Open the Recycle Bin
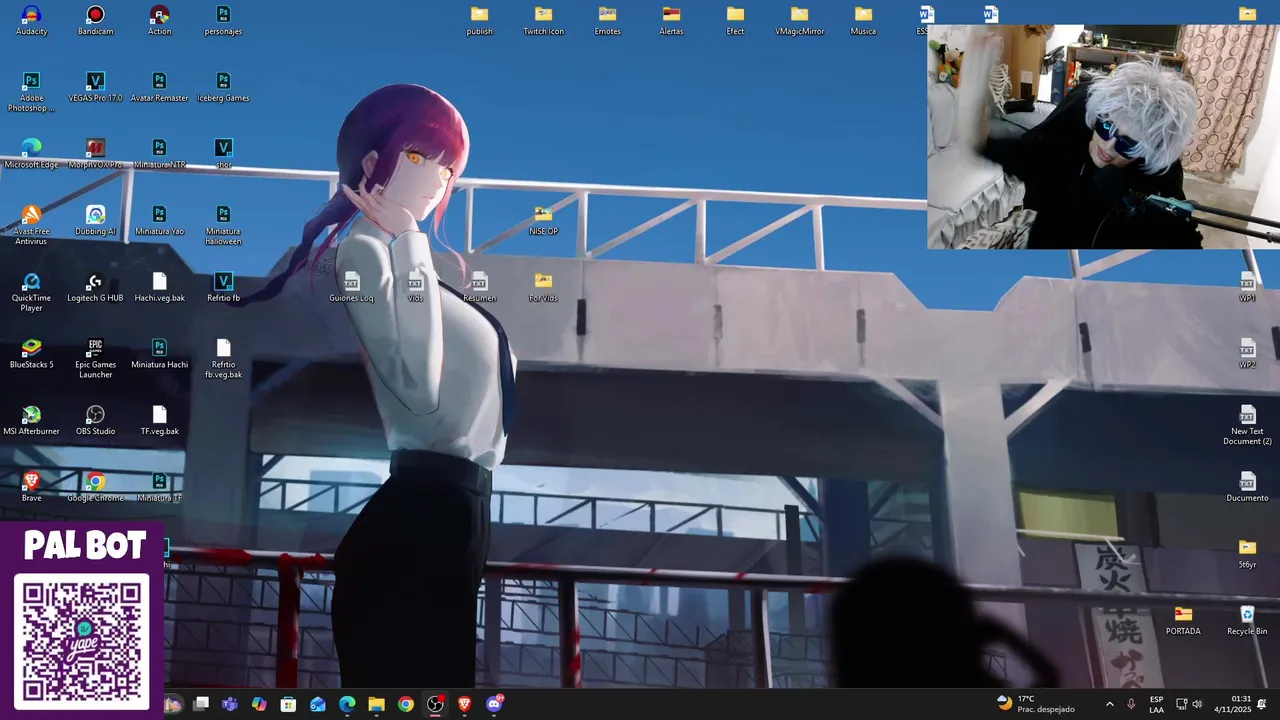 (x=1247, y=621)
